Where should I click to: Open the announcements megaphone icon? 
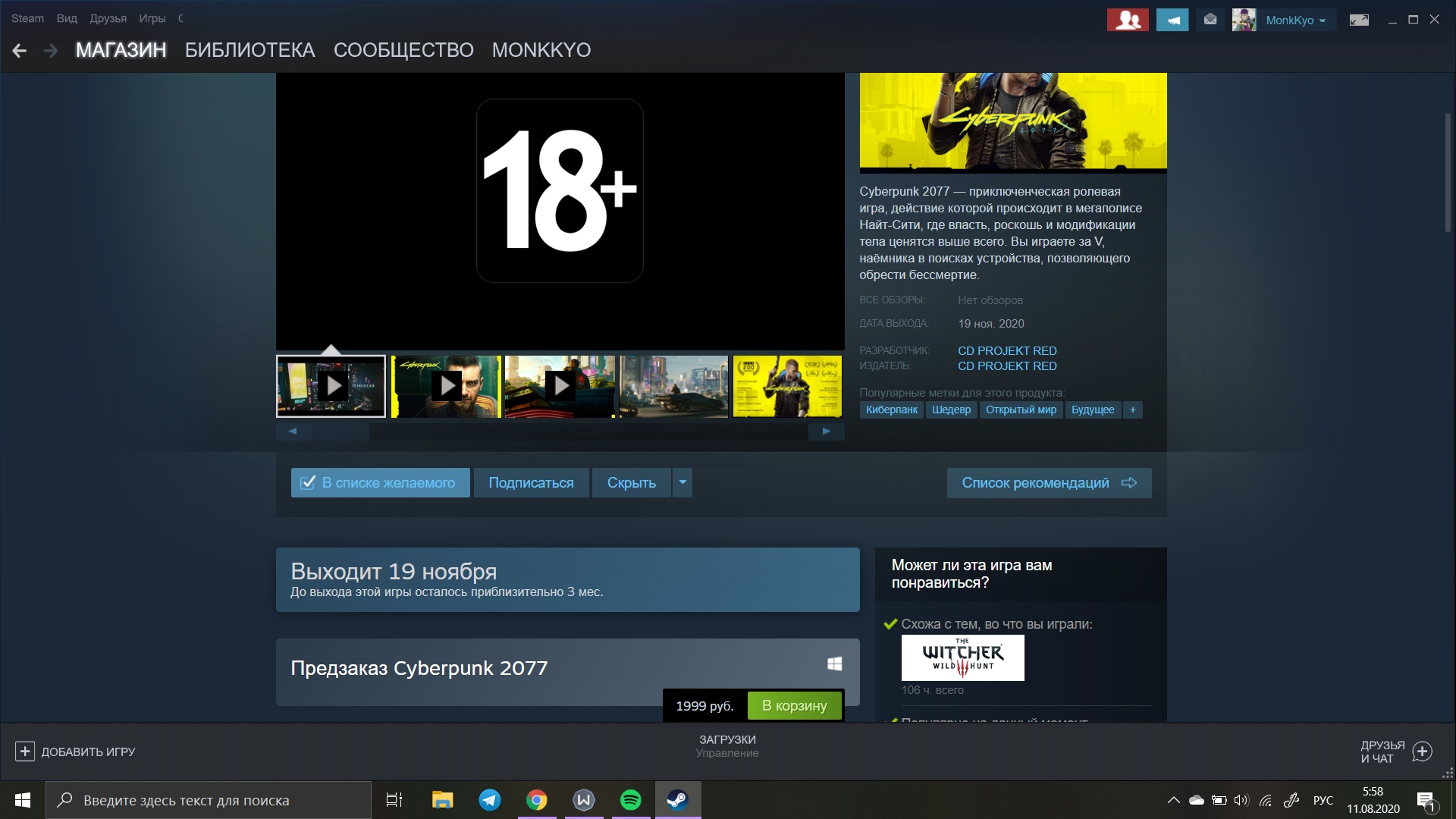[1172, 20]
